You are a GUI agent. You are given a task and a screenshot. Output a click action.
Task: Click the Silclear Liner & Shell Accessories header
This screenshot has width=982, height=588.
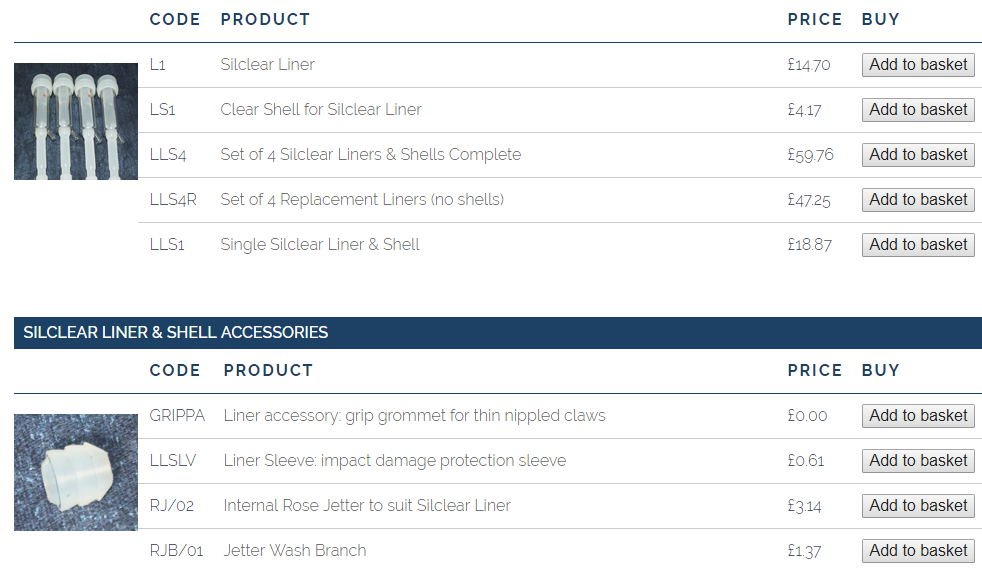pos(176,333)
